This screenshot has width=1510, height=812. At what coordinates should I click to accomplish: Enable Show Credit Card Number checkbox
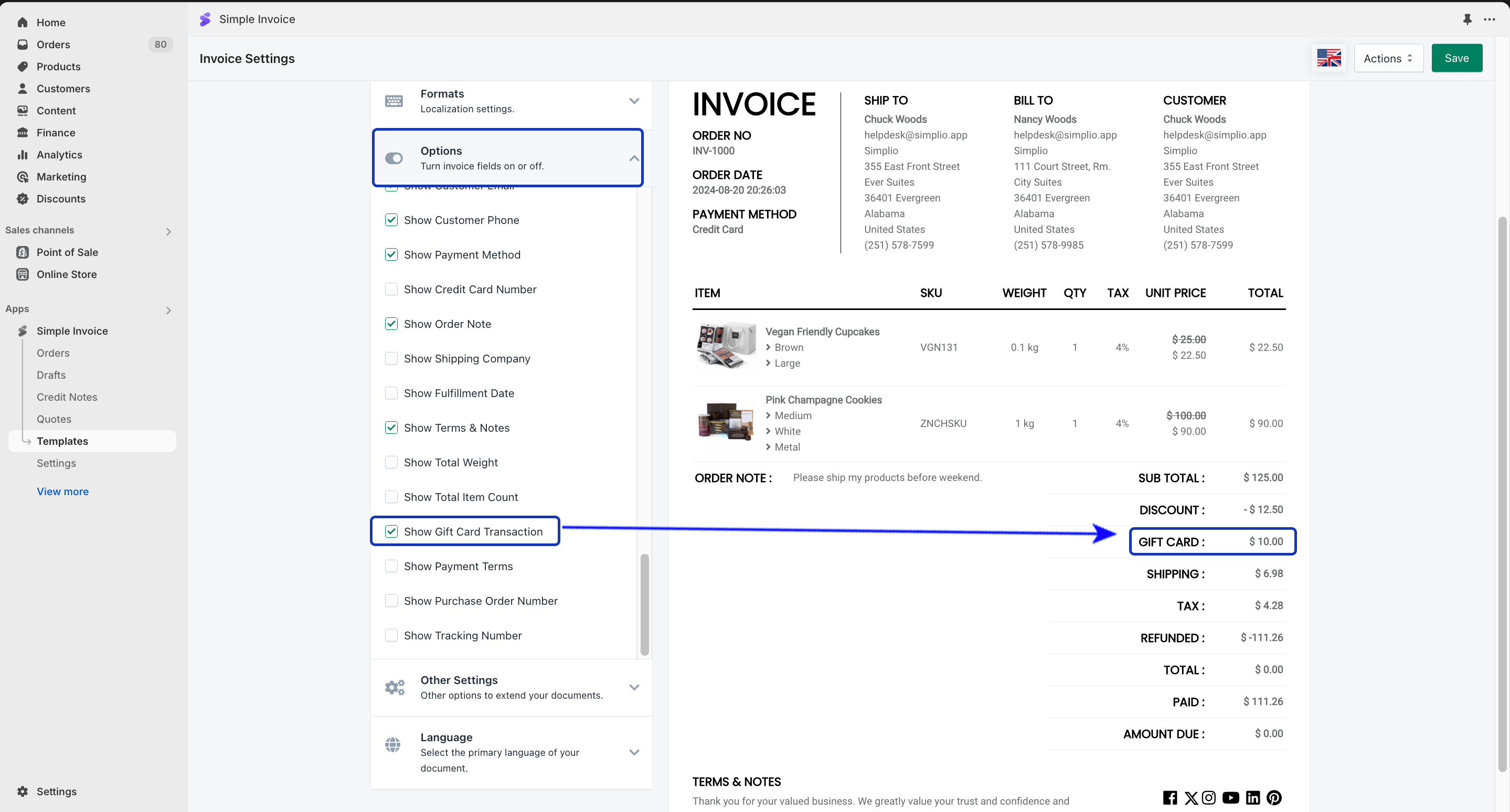coord(391,290)
